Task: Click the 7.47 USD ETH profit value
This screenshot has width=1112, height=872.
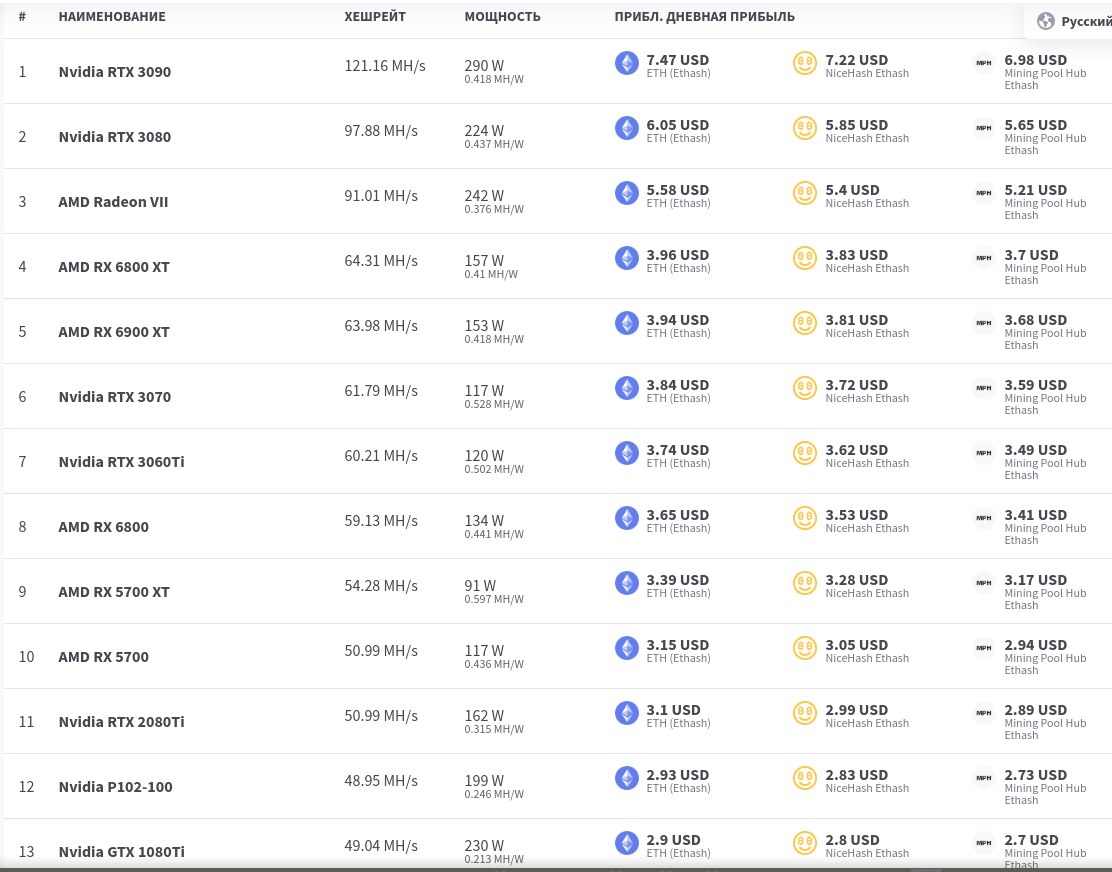Action: [x=677, y=60]
